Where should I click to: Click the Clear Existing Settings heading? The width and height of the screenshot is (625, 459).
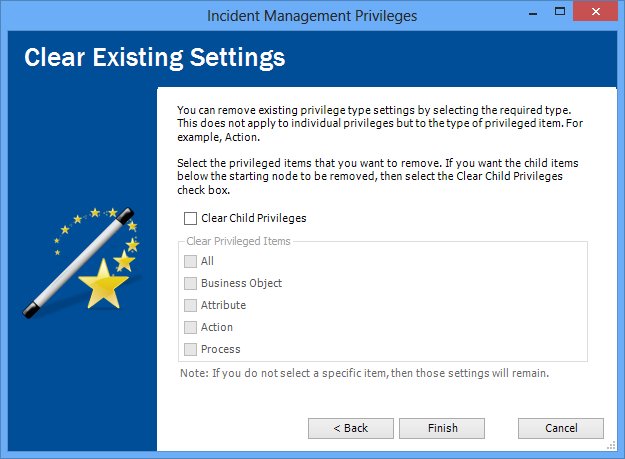pyautogui.click(x=155, y=57)
